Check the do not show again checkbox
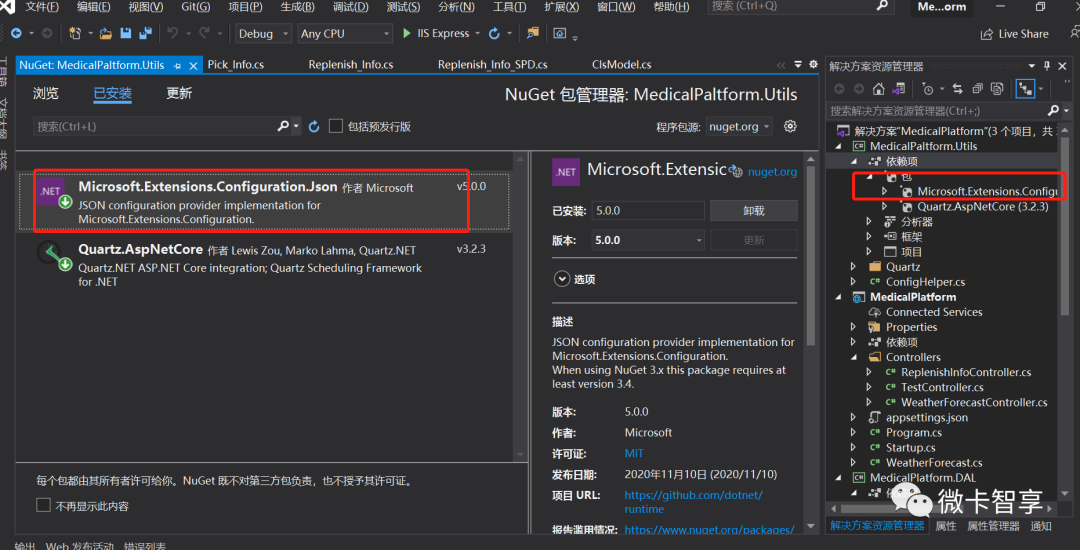Viewport: 1080px width, 550px height. pos(43,506)
